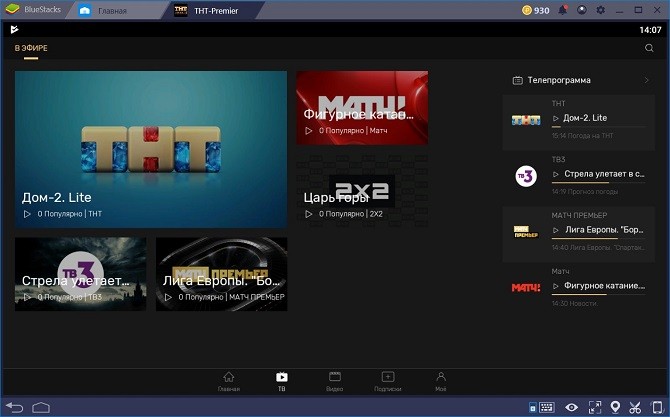The height and width of the screenshot is (417, 670).
Task: Click progress bar under Дом-2. Lite in list
Action: click(599, 127)
